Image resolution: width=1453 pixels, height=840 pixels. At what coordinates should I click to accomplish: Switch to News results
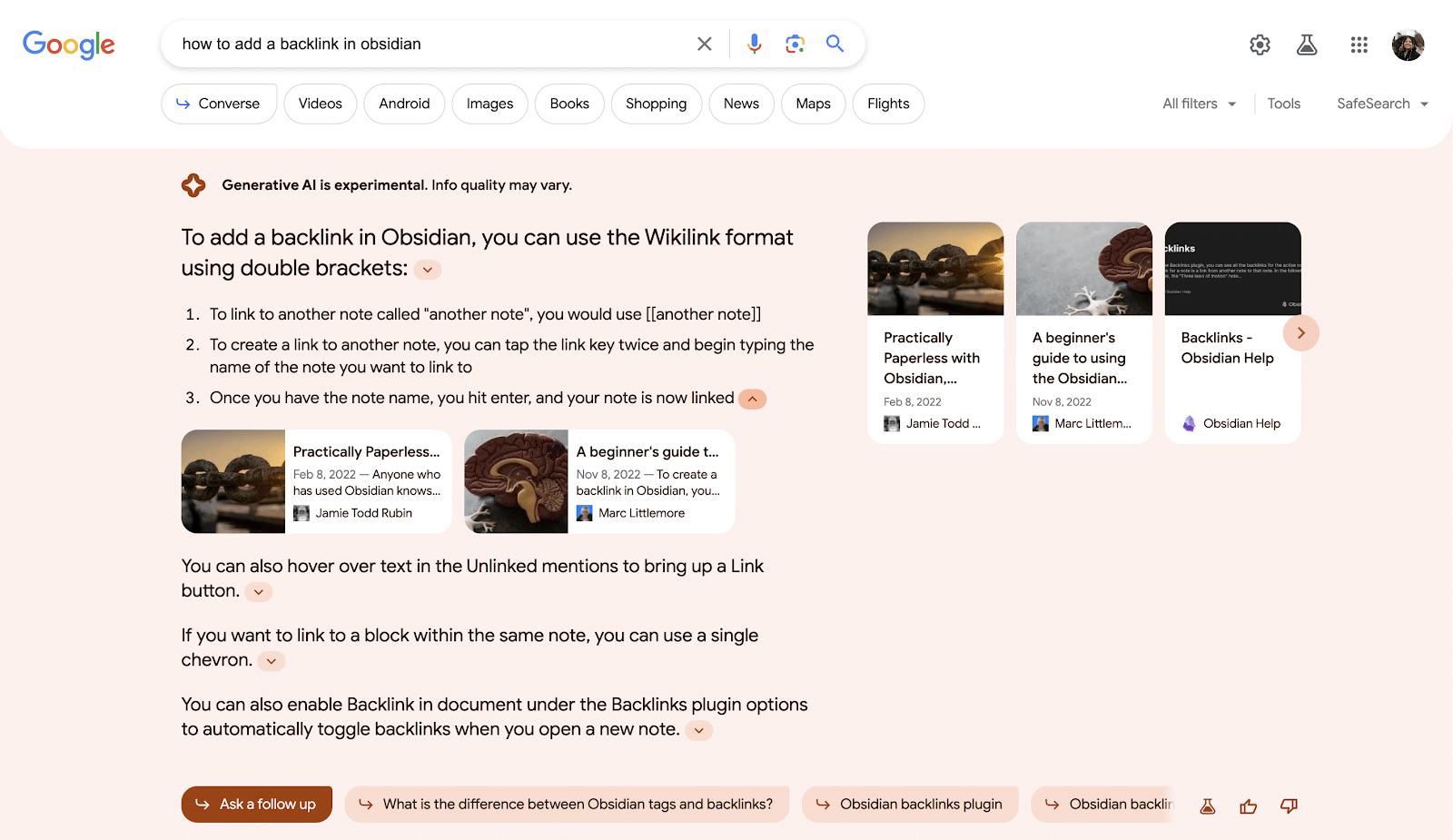[x=741, y=104]
